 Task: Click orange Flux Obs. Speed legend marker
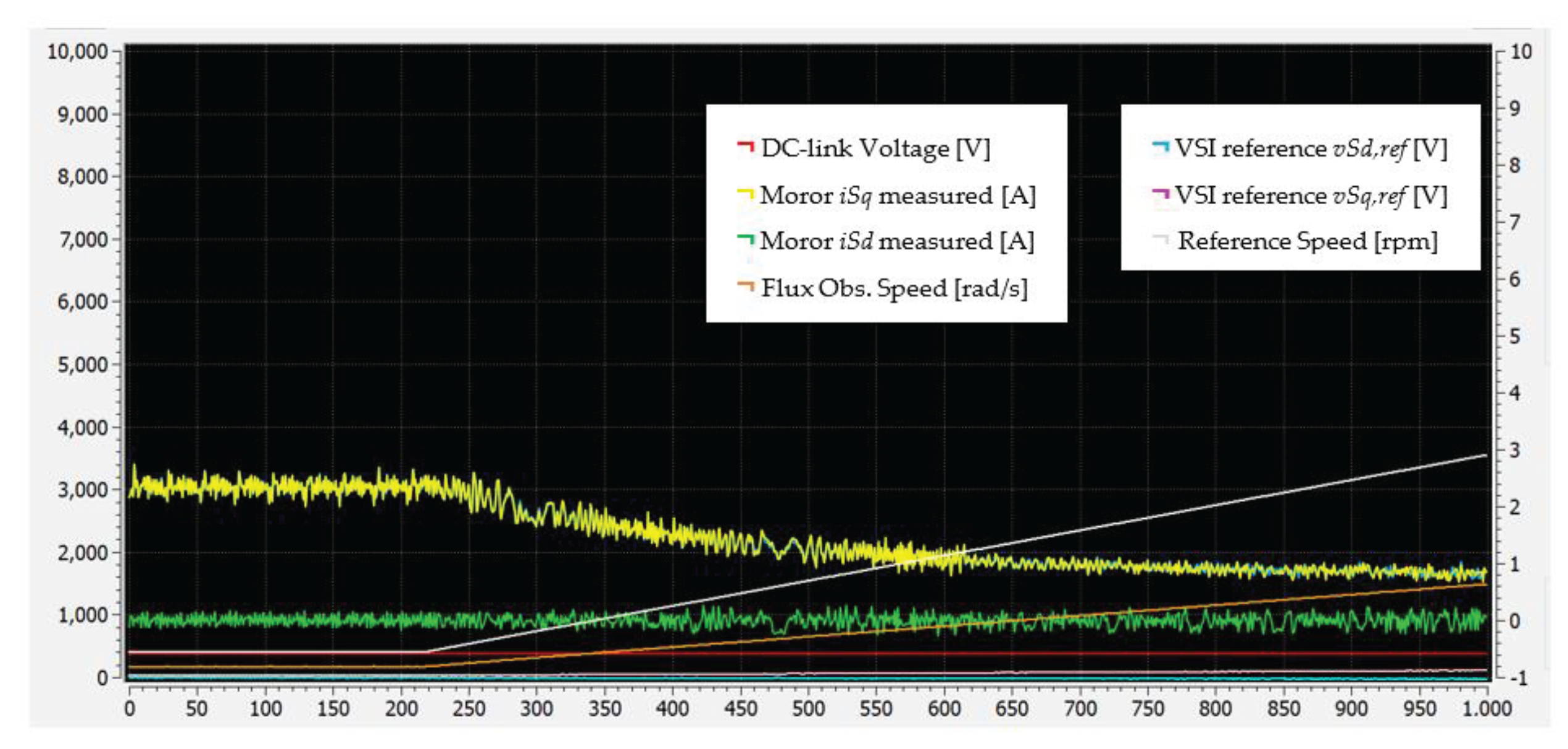point(746,287)
